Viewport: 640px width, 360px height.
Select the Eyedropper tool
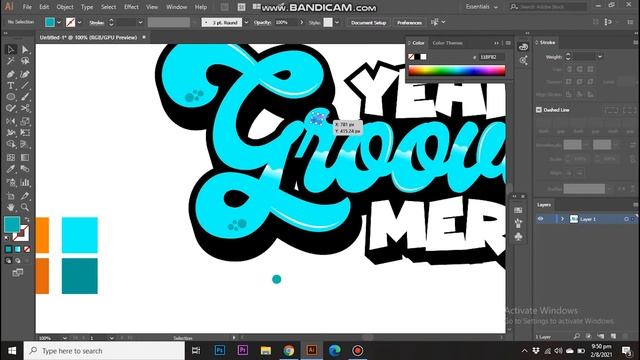pyautogui.click(x=11, y=169)
